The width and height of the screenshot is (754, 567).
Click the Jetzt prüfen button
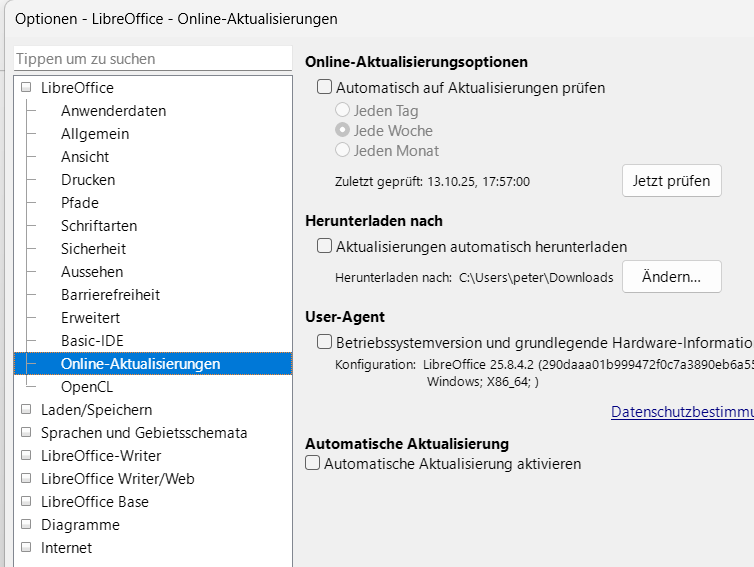tap(671, 181)
